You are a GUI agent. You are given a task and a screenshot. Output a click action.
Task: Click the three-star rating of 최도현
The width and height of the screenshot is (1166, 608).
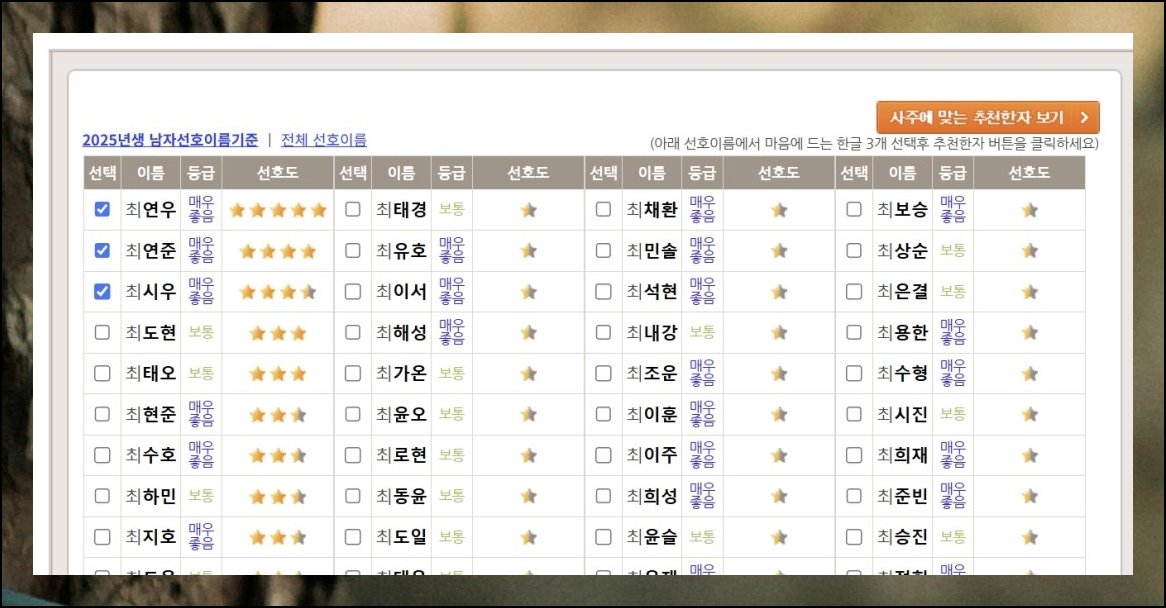(x=278, y=333)
